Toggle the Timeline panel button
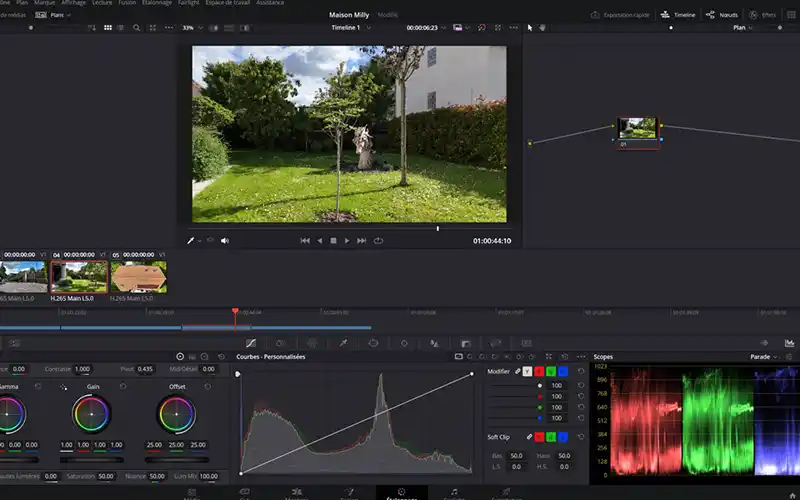Viewport: 800px width, 500px height. 678,15
